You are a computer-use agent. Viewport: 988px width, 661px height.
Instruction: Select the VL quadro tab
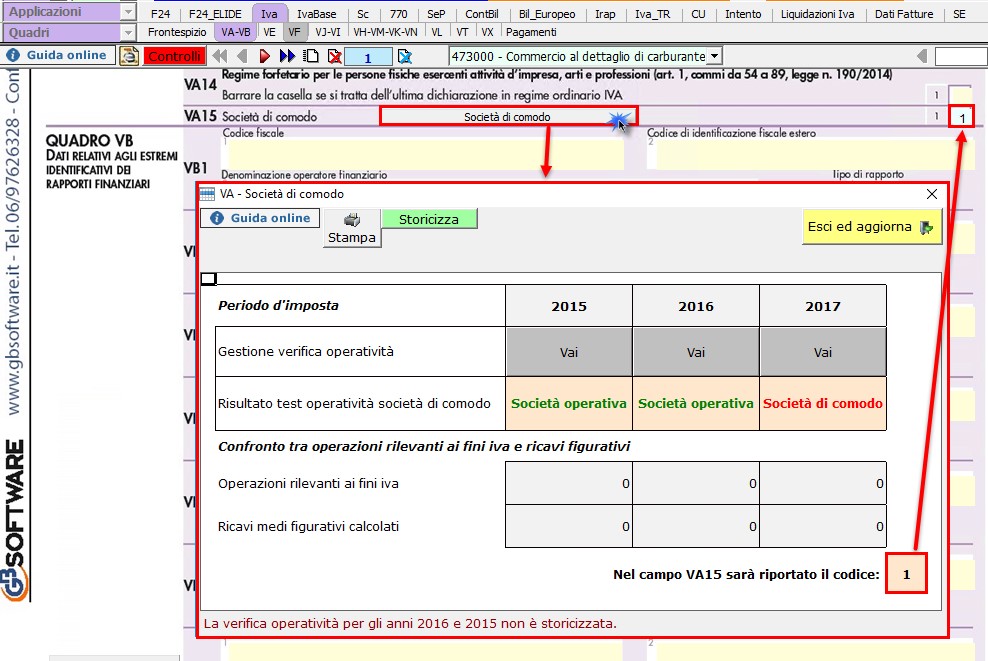pos(437,32)
